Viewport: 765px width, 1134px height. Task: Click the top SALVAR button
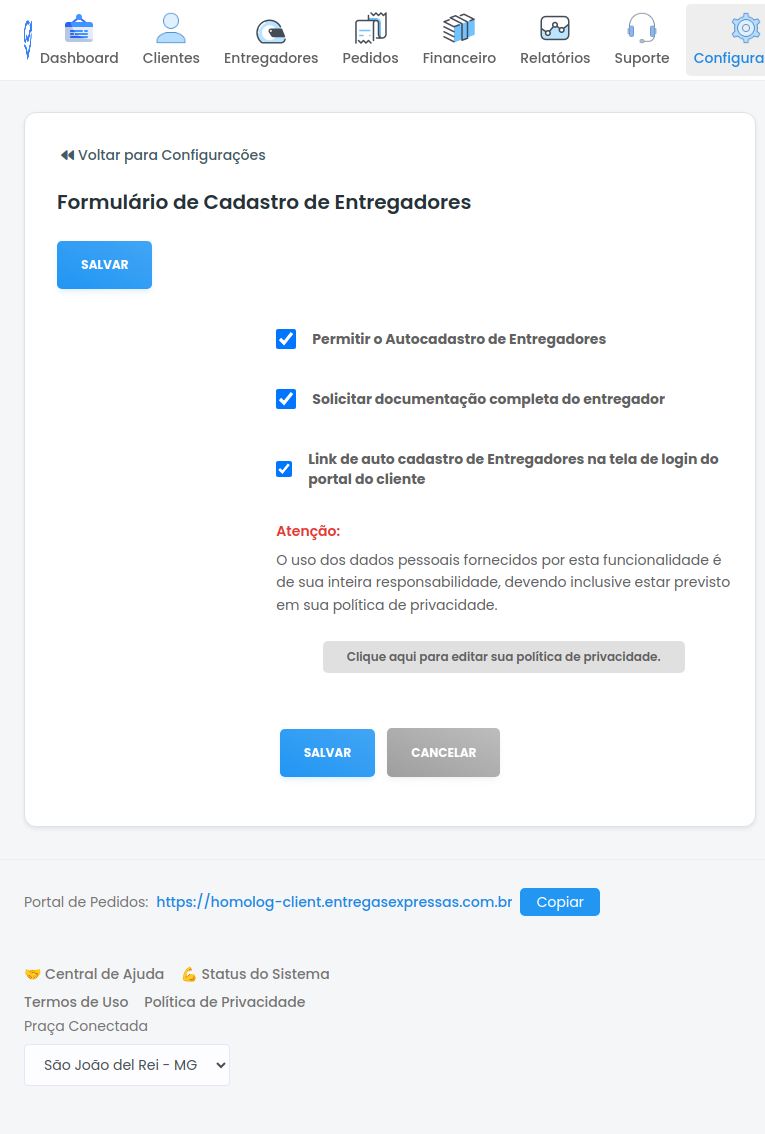104,265
